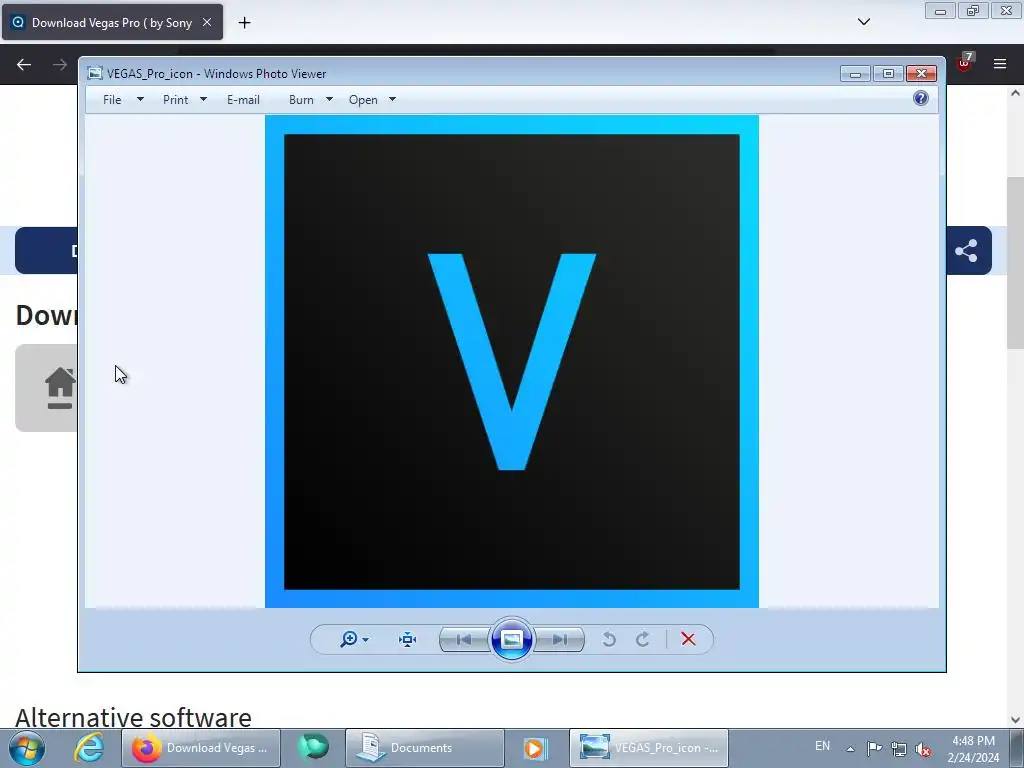Open the Burn menu
The image size is (1024, 768).
click(x=301, y=100)
